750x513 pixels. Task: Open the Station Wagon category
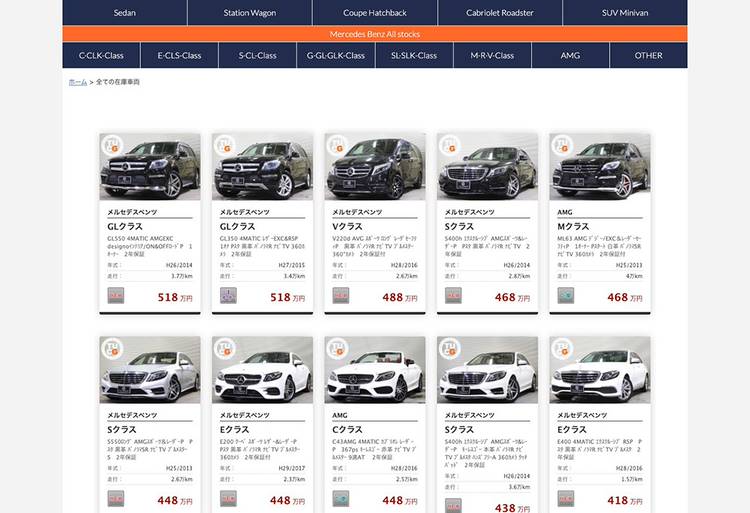tap(250, 13)
